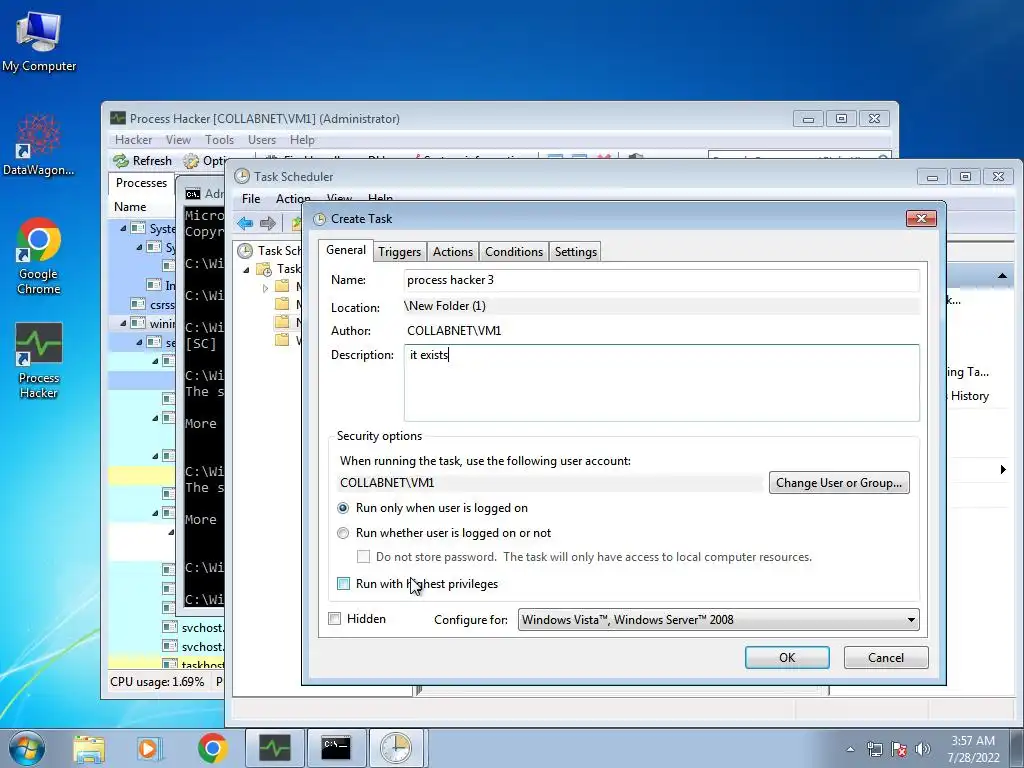
Task: Open Windows Media Player from the taskbar
Action: pyautogui.click(x=149, y=748)
